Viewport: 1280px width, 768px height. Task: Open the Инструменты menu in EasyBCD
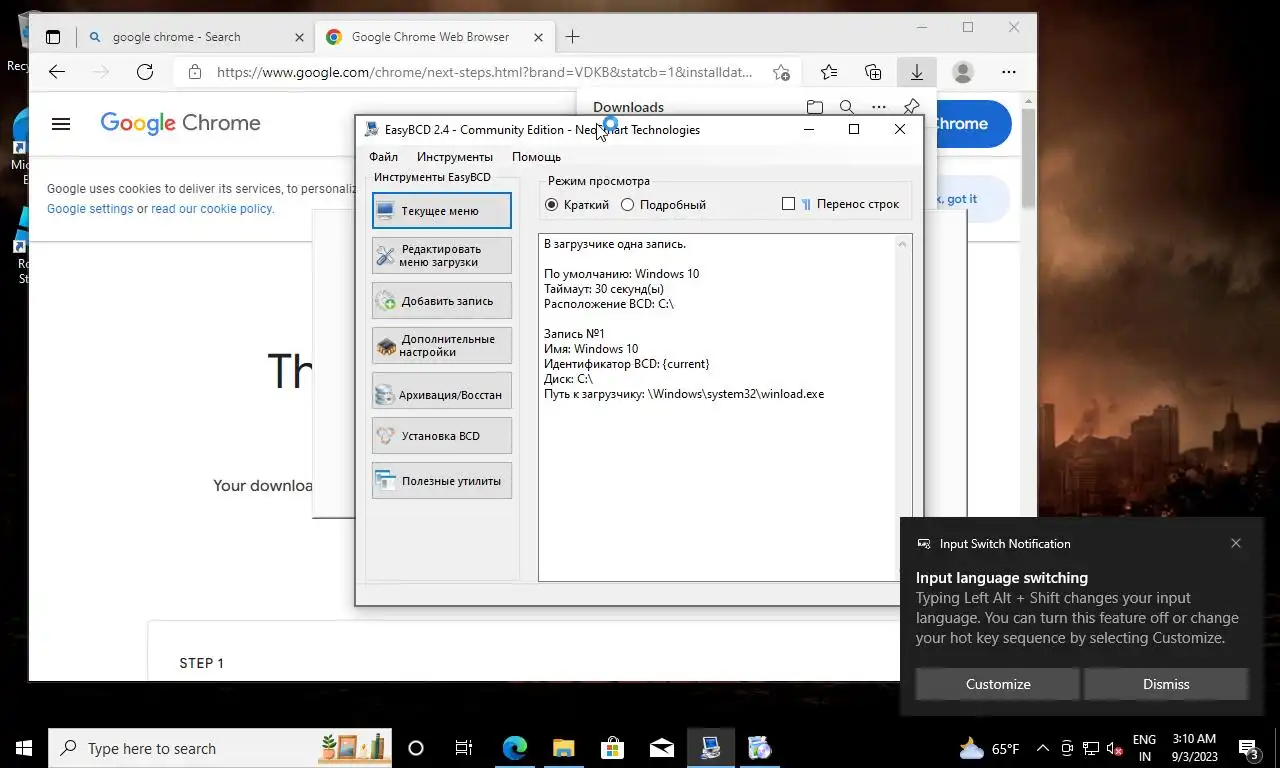(x=455, y=157)
